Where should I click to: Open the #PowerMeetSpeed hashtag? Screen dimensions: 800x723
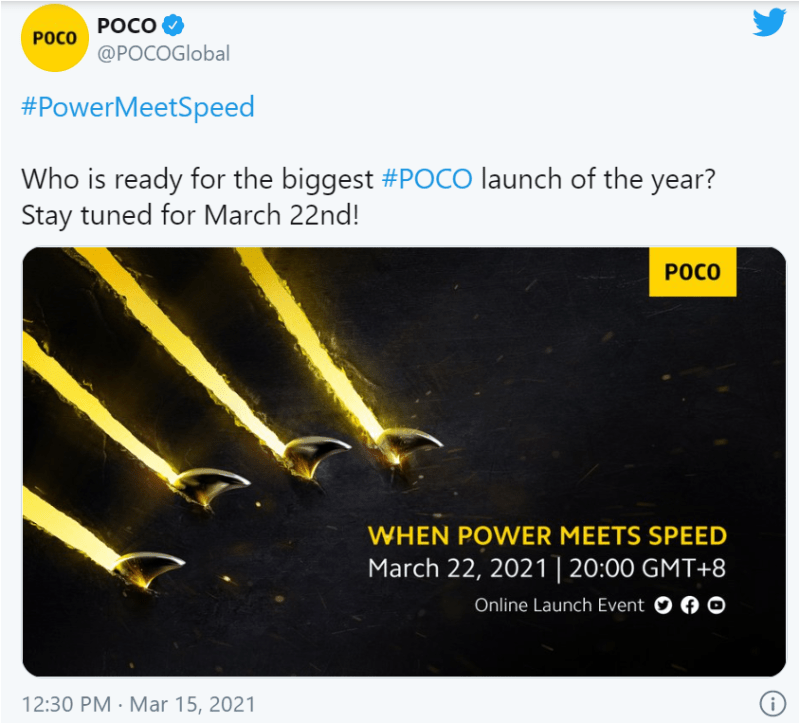[x=138, y=107]
